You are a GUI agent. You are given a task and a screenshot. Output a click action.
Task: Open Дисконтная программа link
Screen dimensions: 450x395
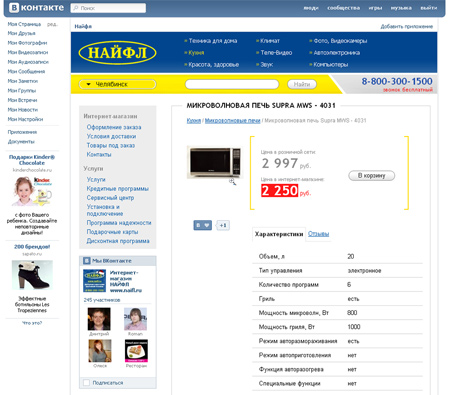pyautogui.click(x=118, y=241)
